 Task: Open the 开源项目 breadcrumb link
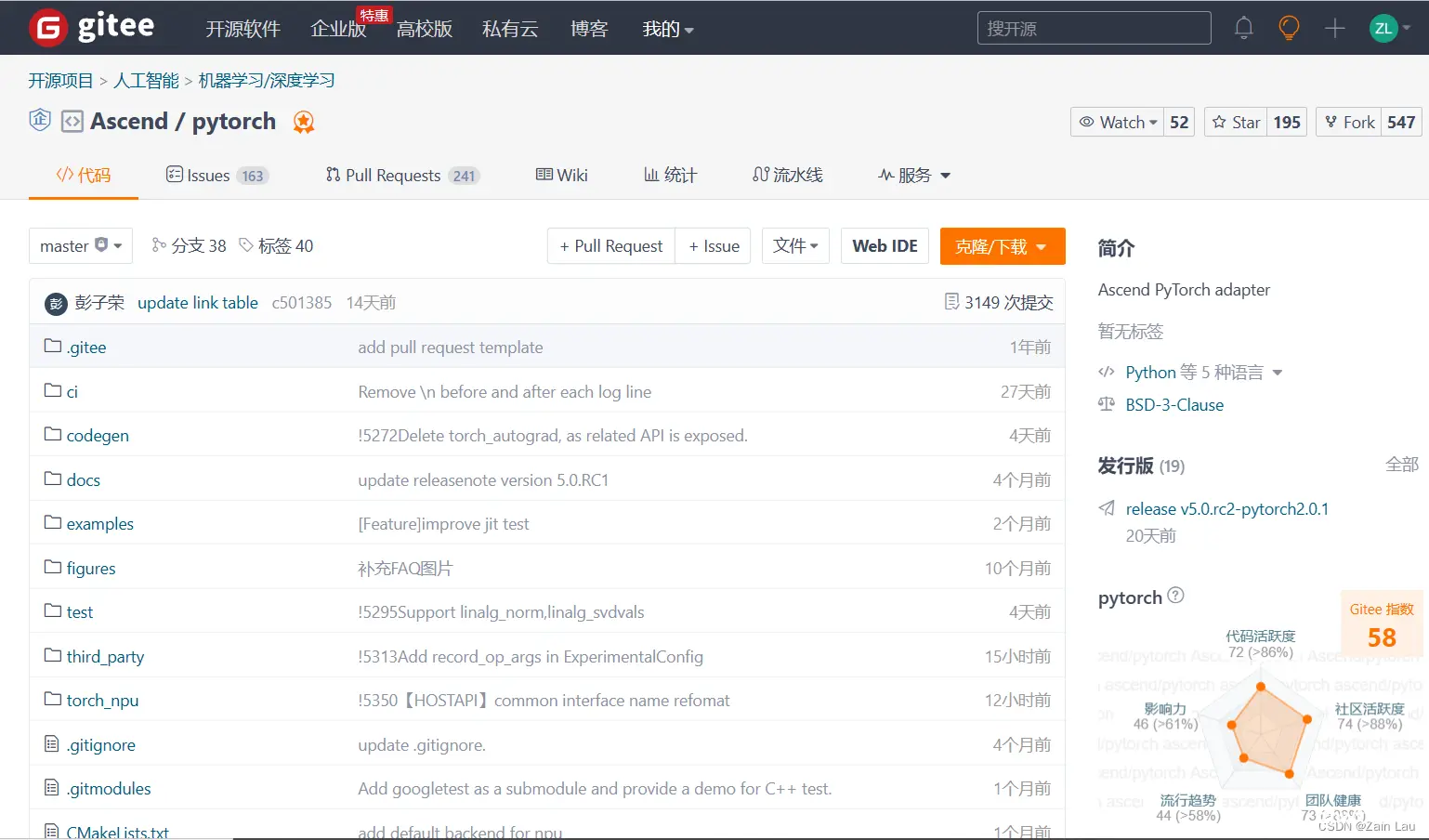point(60,81)
